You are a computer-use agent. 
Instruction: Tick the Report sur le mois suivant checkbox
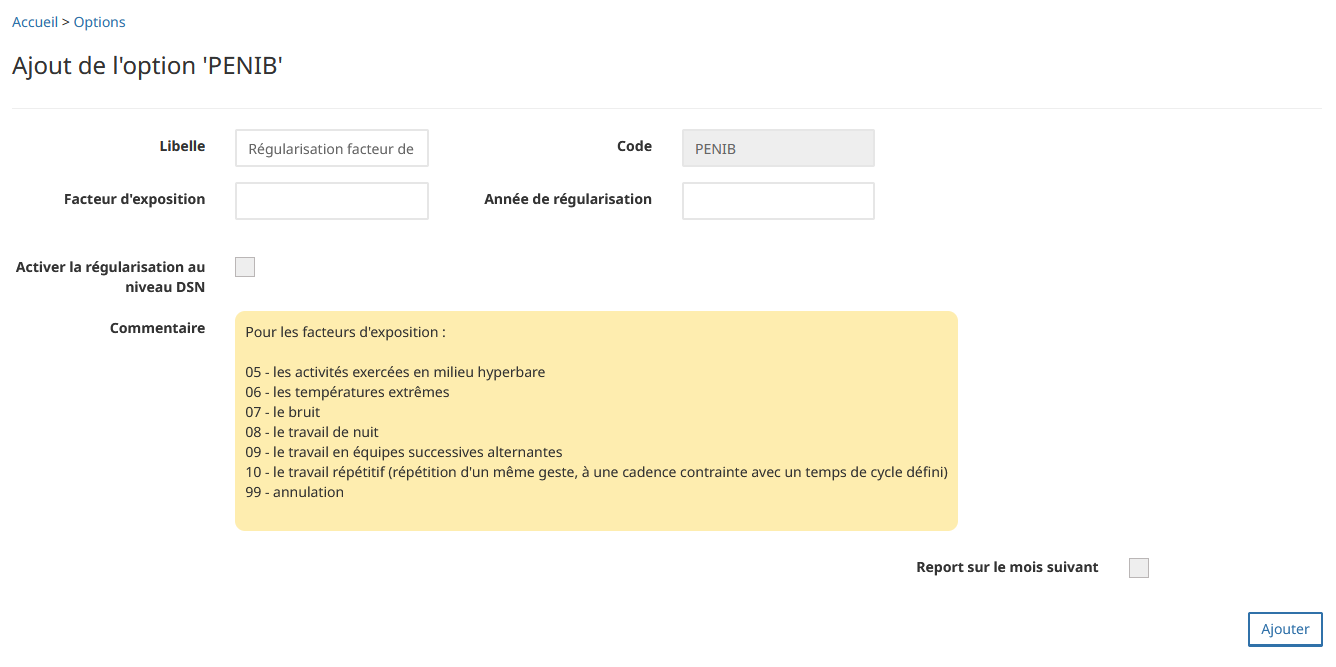(x=1139, y=568)
